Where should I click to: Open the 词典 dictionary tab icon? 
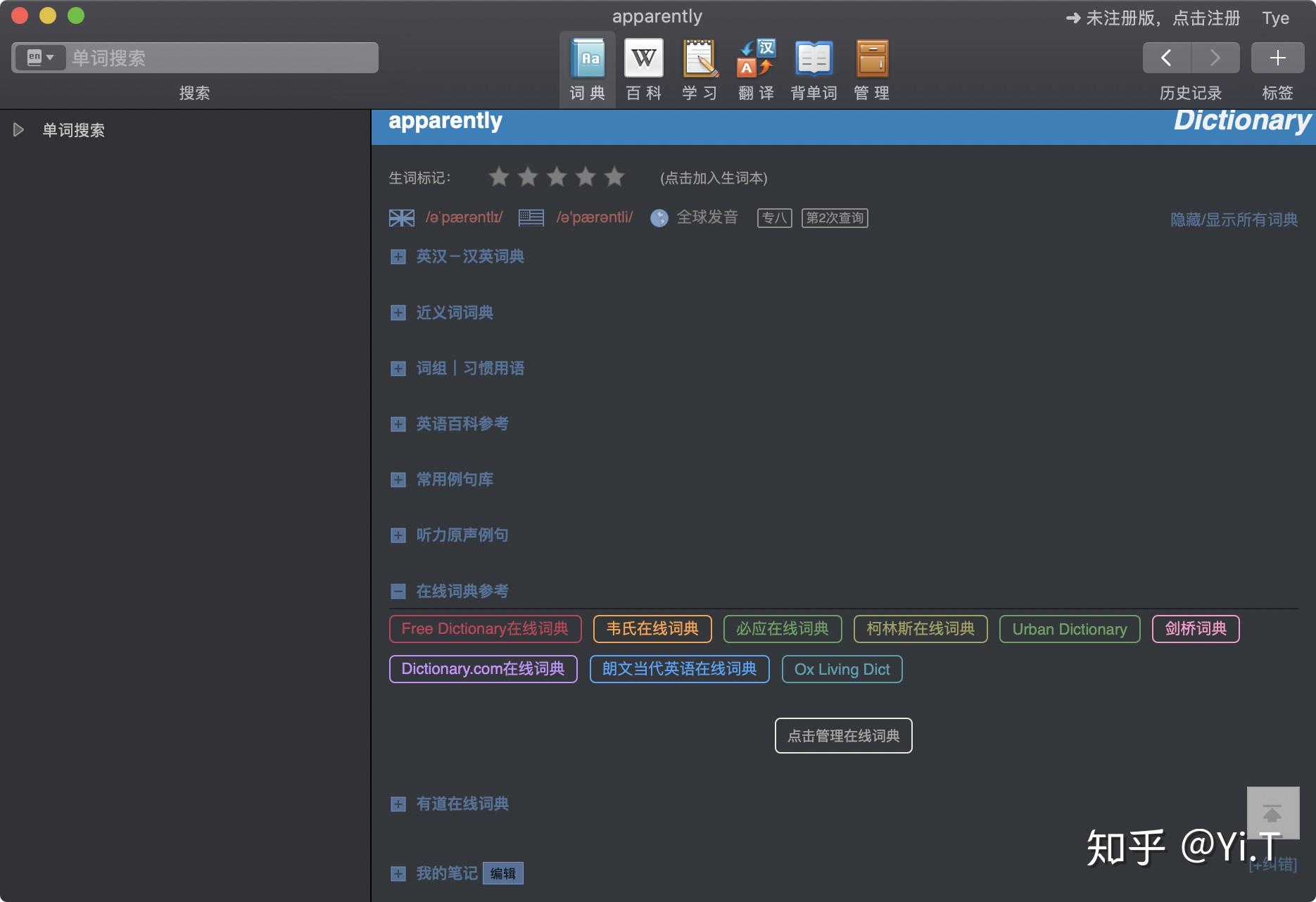click(x=588, y=58)
